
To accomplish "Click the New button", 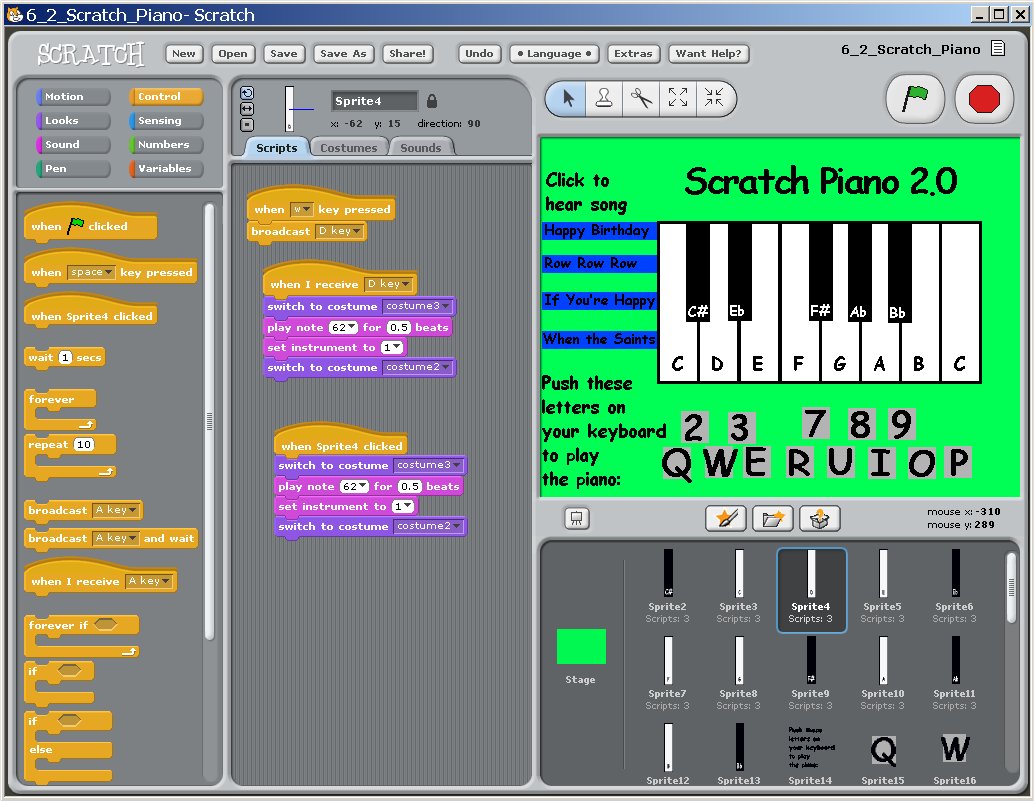I will tap(184, 53).
